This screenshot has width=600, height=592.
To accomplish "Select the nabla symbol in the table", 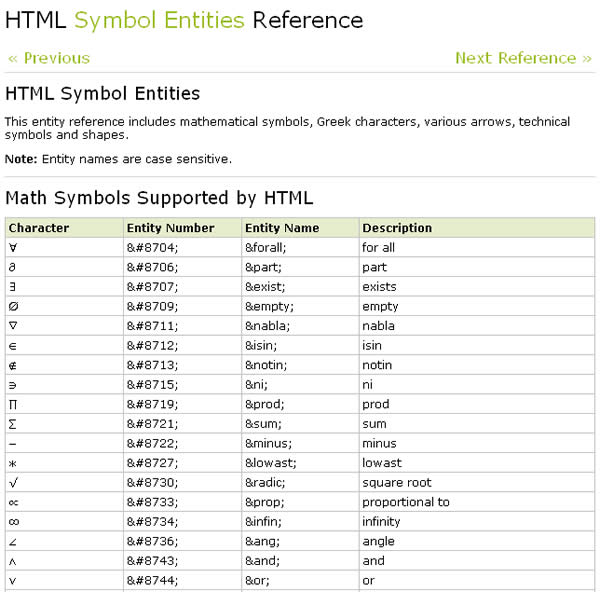I will 13,326.
